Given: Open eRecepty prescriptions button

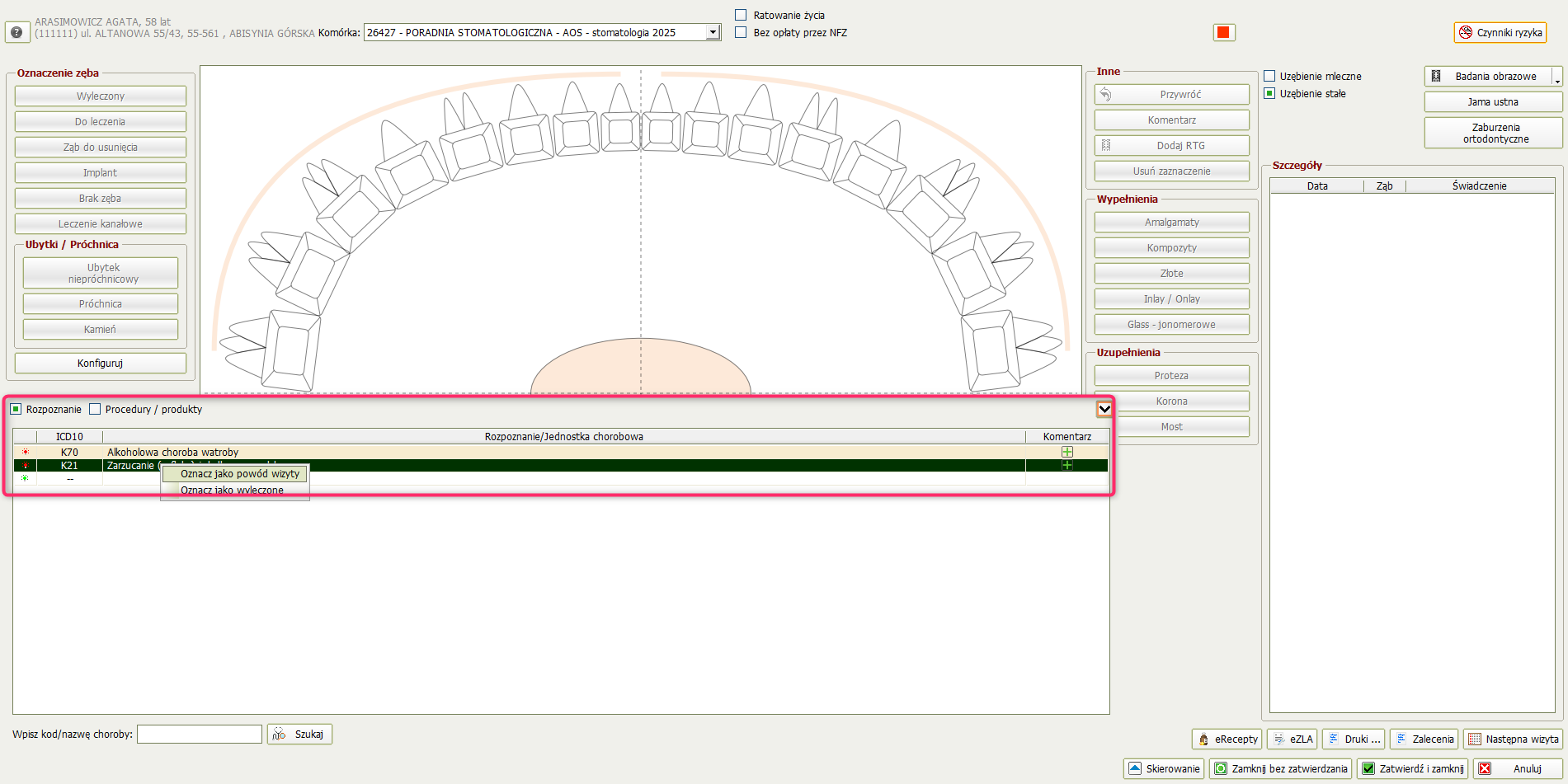Looking at the screenshot, I should coord(1227,739).
